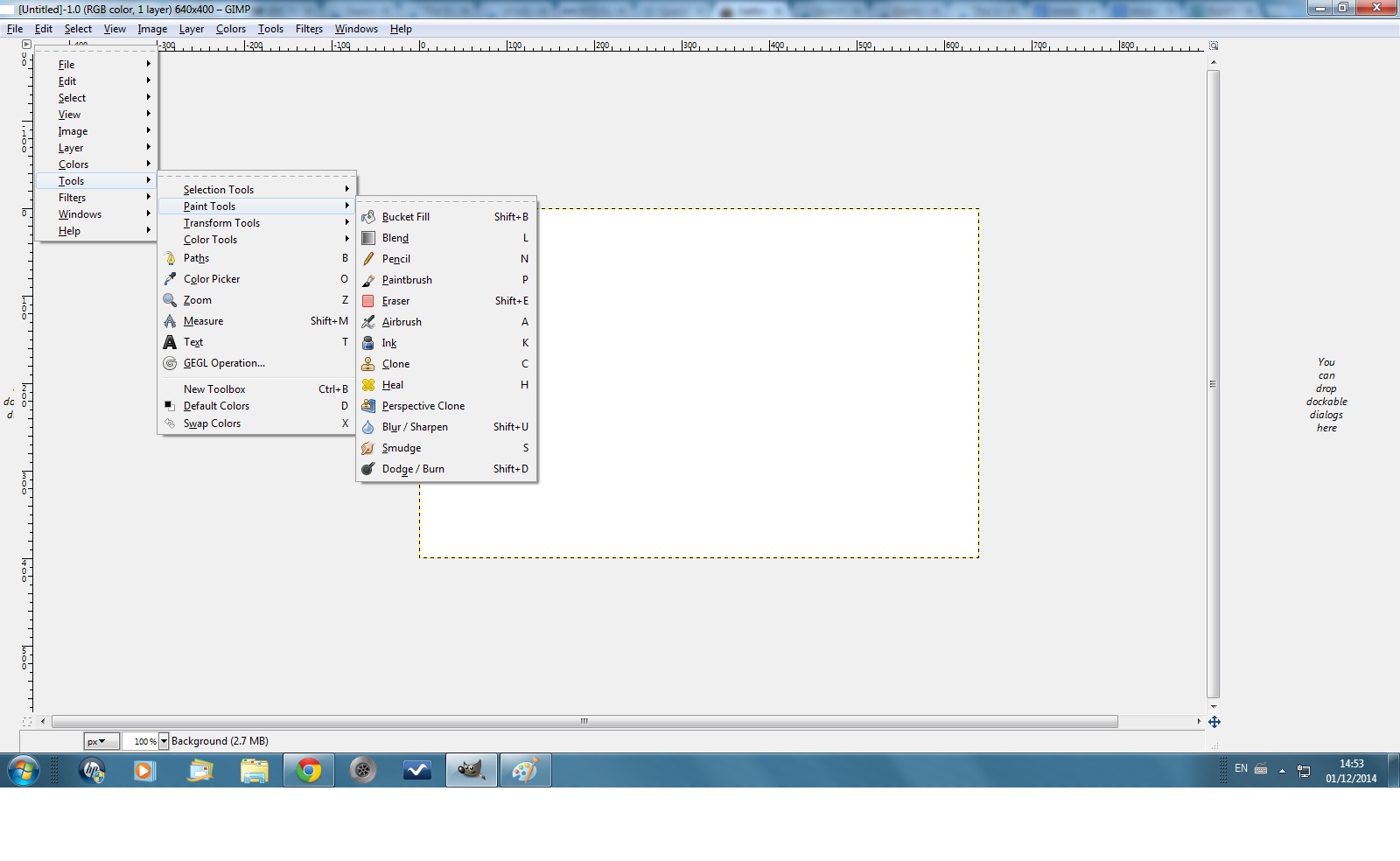Swap foreground and background colors

(256, 423)
